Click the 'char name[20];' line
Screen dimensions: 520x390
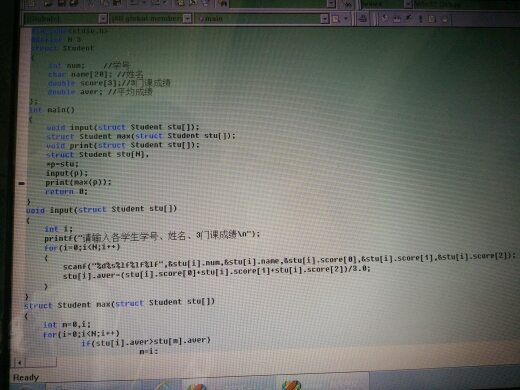click(x=80, y=74)
